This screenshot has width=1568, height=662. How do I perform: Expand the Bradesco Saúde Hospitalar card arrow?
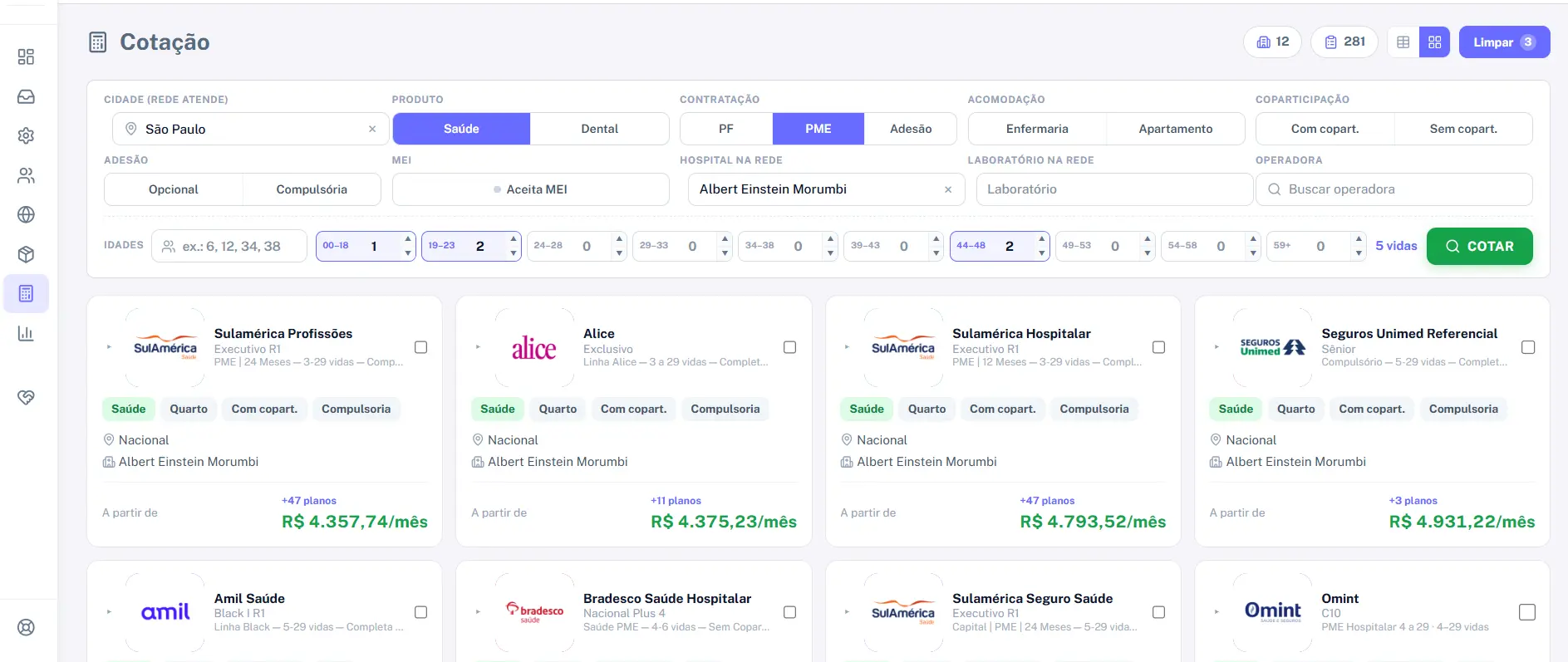click(478, 612)
